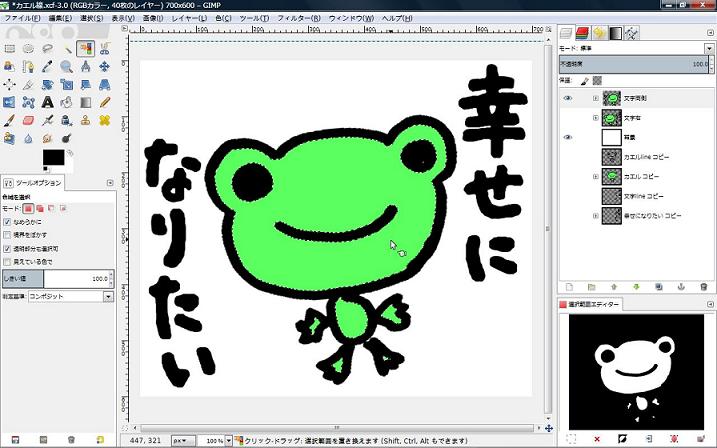Open the ツールオプション tab configuration menu arrow
Viewport: 717px width, 448px height.
pos(110,183)
